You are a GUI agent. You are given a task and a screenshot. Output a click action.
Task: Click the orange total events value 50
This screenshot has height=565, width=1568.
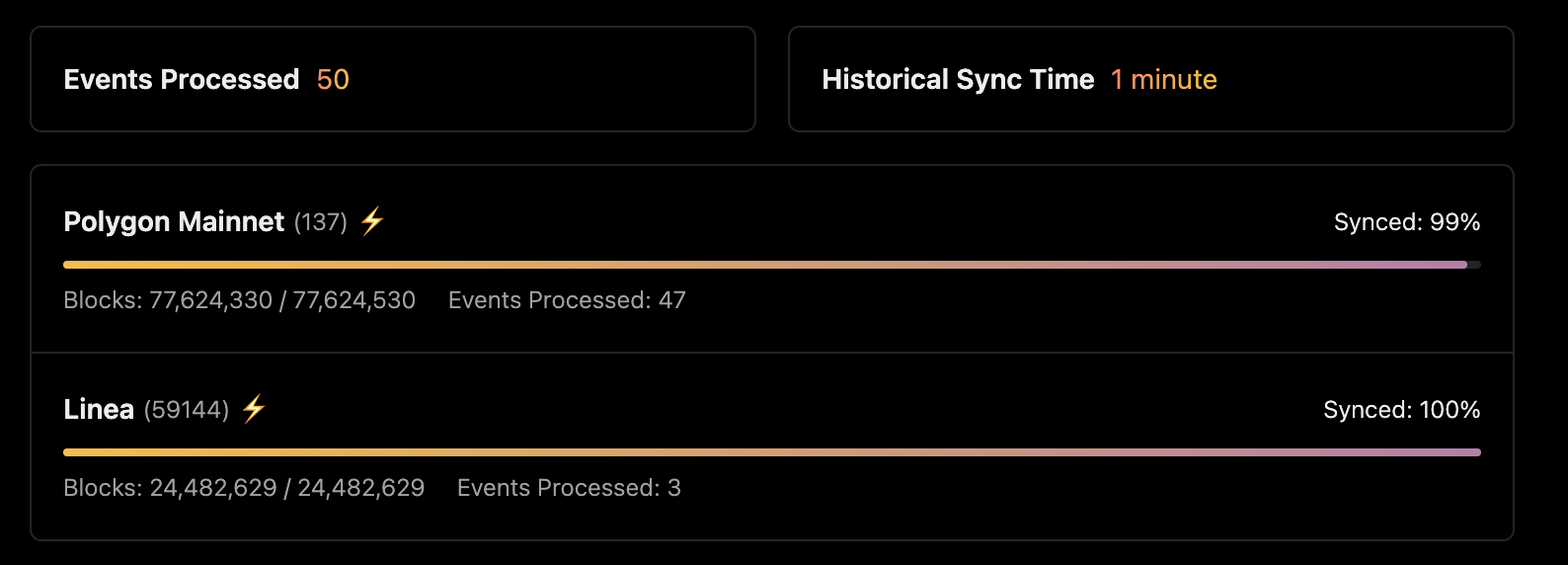click(333, 79)
